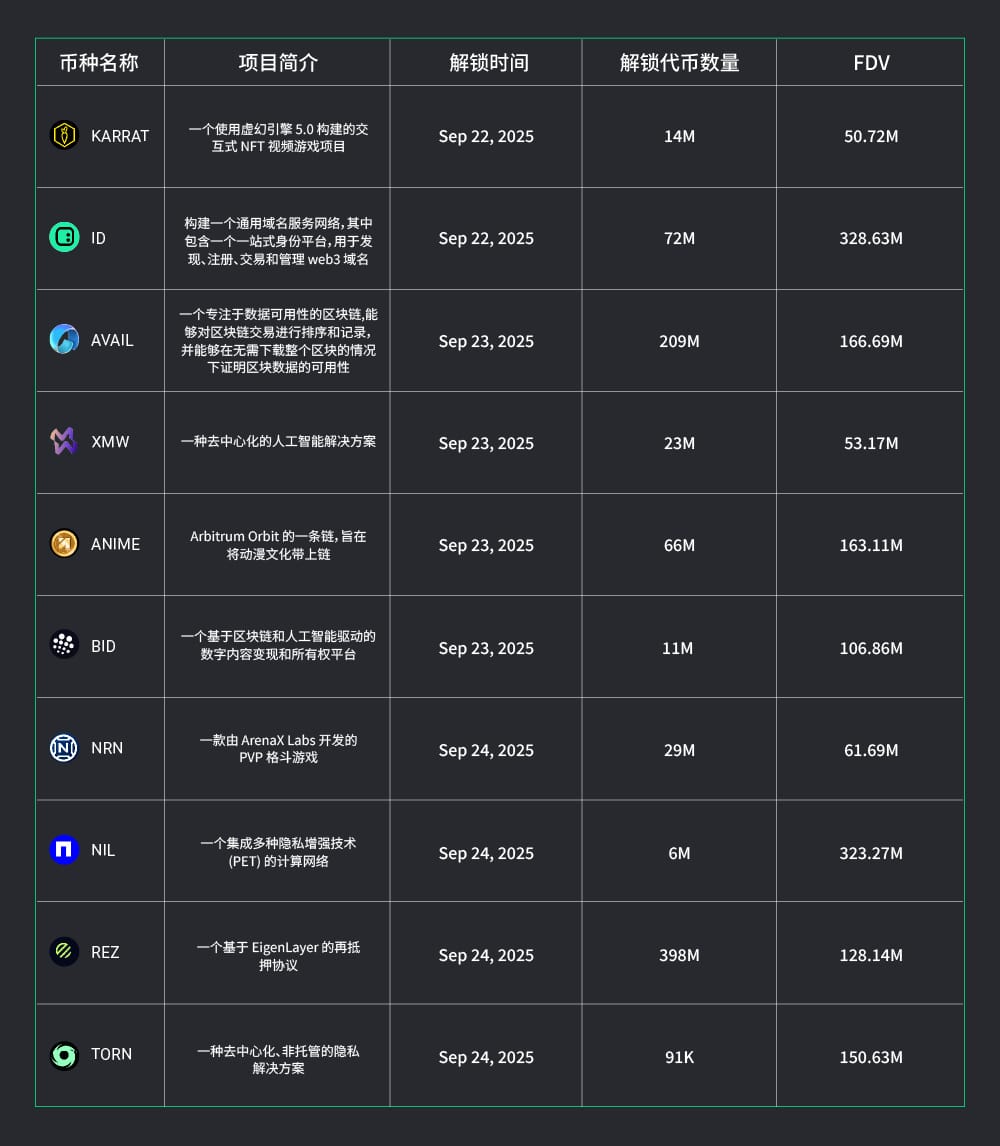Click the NRN token icon
The height and width of the screenshot is (1146, 1000).
click(64, 747)
